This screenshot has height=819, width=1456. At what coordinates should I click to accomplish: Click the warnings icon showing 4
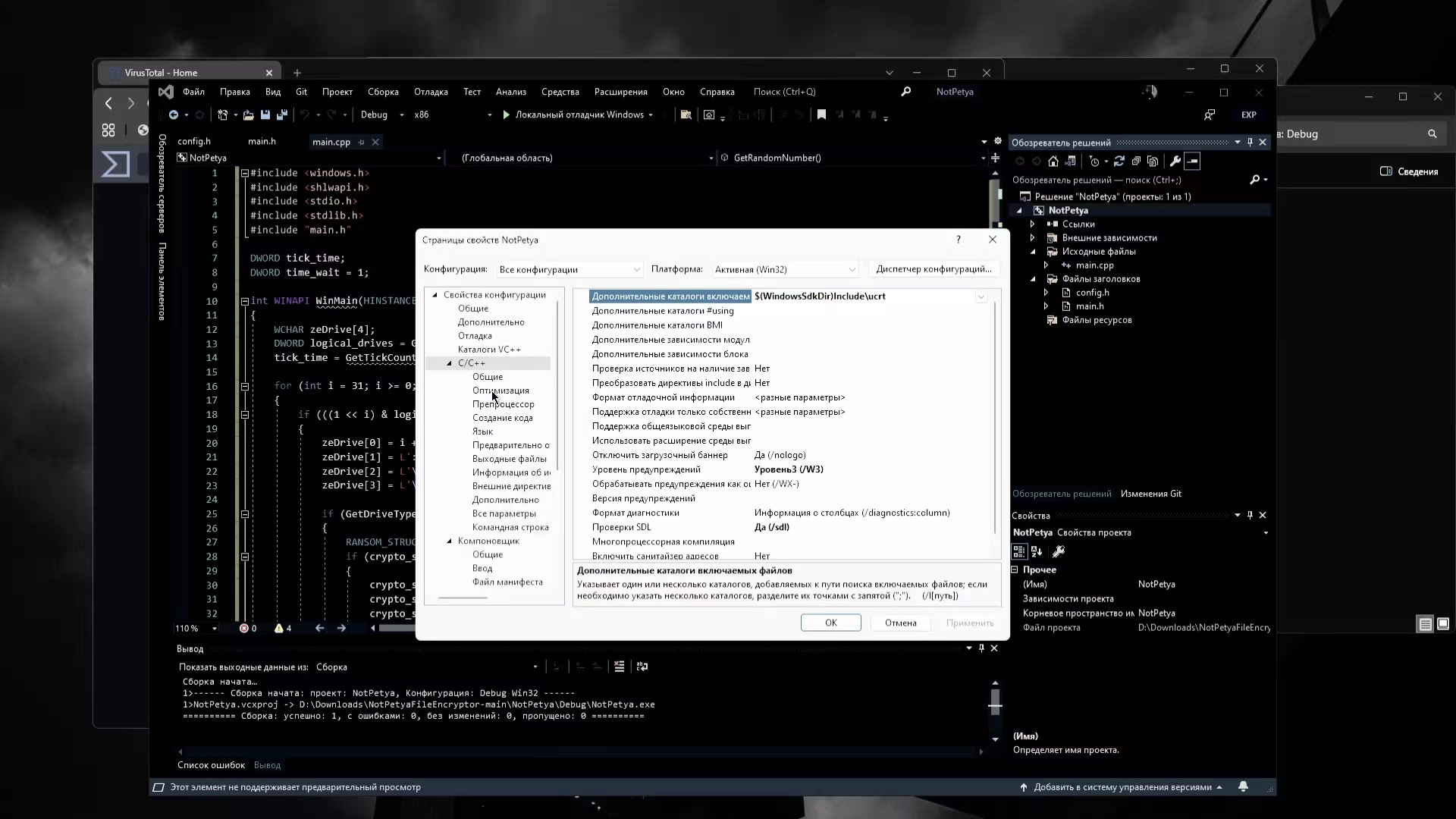pyautogui.click(x=283, y=629)
